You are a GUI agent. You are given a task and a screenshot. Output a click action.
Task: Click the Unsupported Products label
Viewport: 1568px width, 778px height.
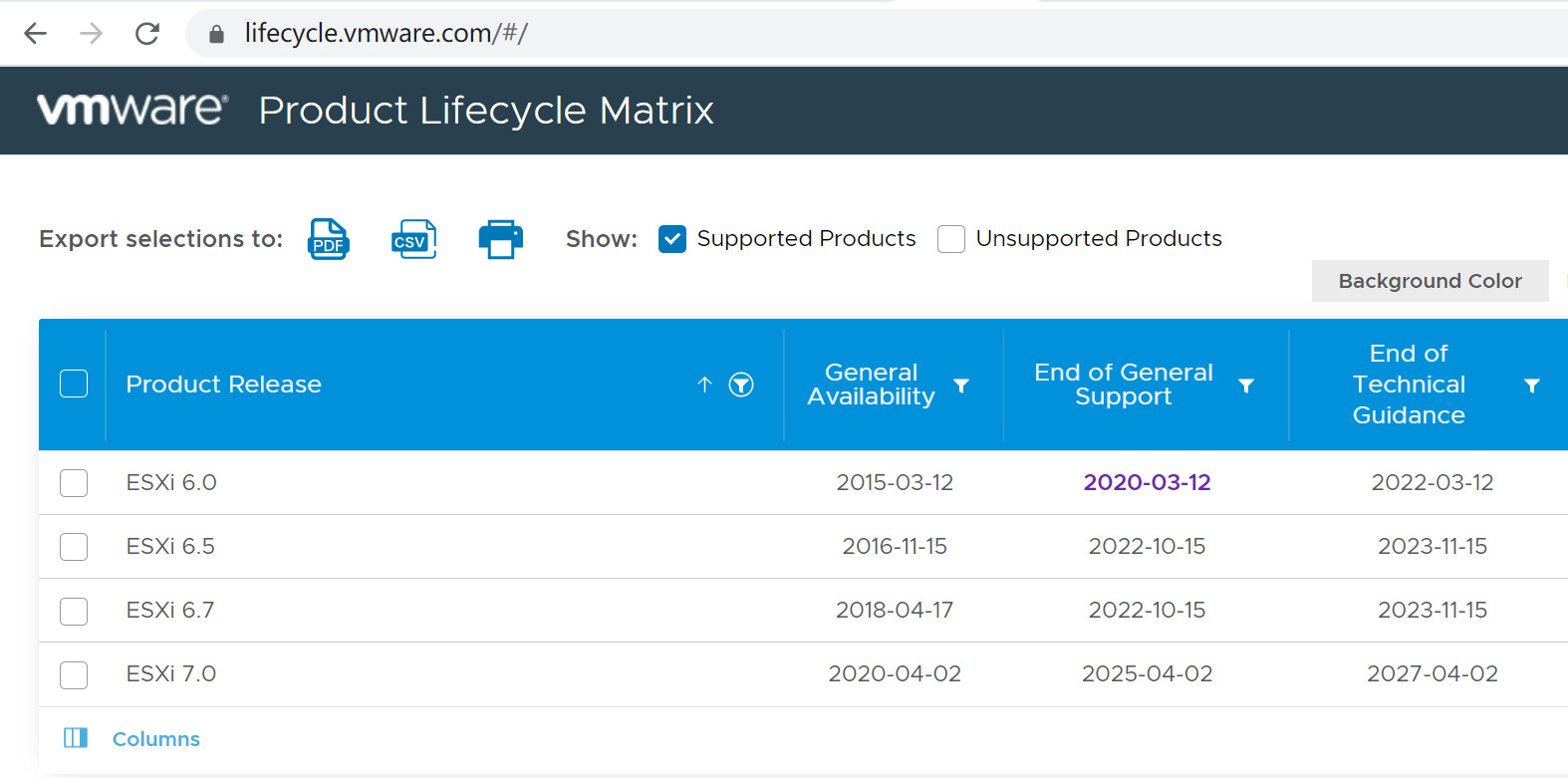coord(1099,239)
